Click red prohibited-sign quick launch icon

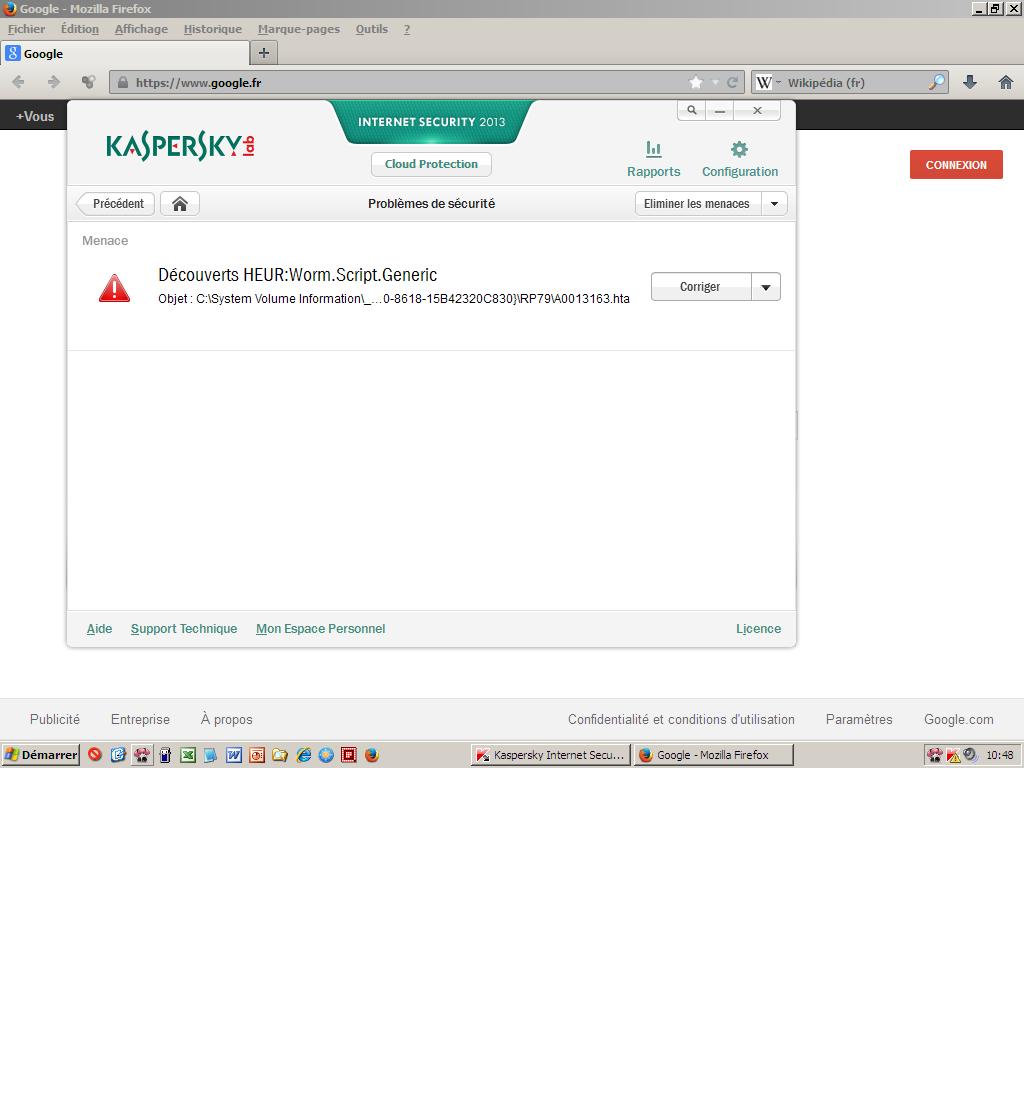coord(95,754)
